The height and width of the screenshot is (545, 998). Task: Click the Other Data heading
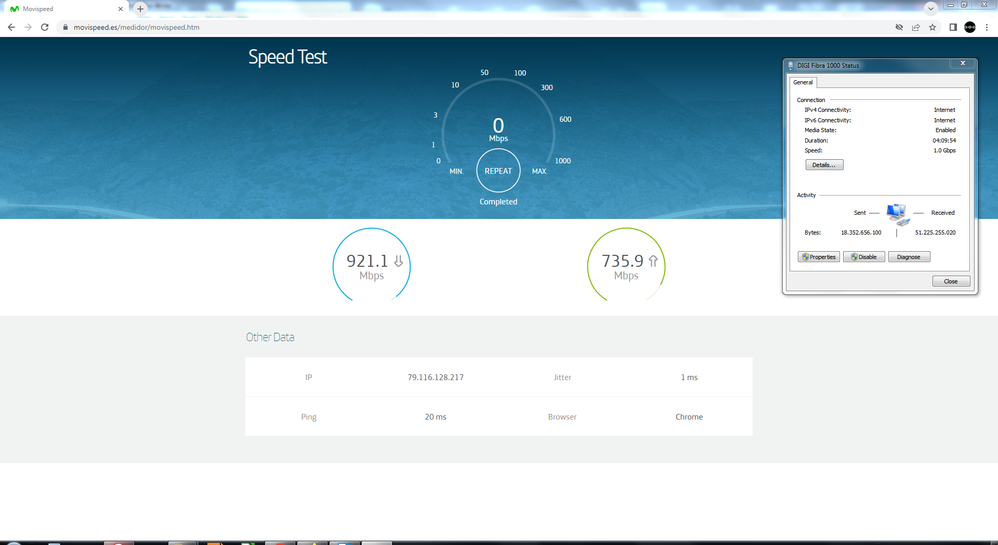(x=270, y=337)
